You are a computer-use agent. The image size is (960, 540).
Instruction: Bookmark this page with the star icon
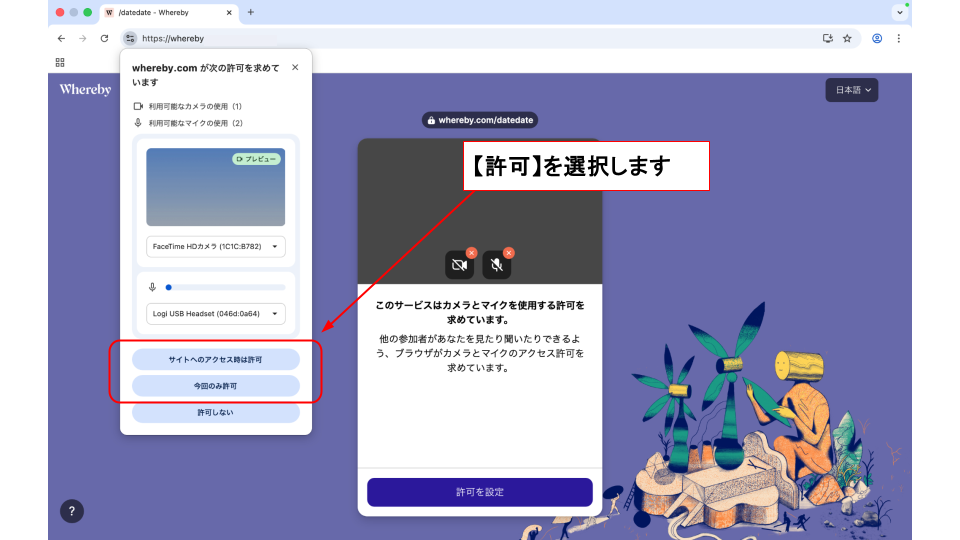pyautogui.click(x=847, y=39)
